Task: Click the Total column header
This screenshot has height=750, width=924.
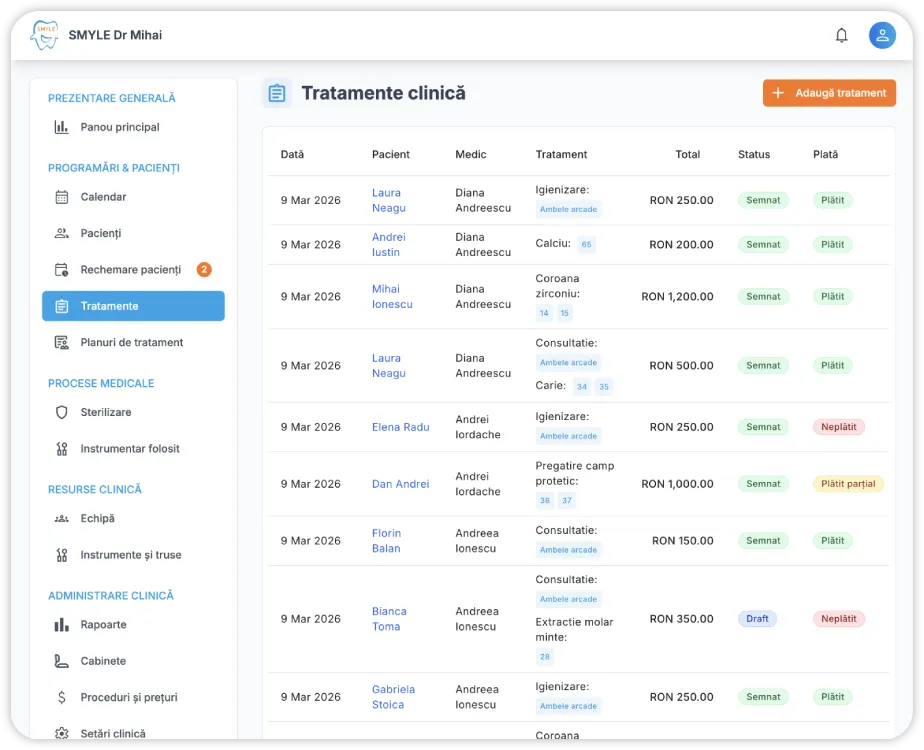Action: pos(687,154)
